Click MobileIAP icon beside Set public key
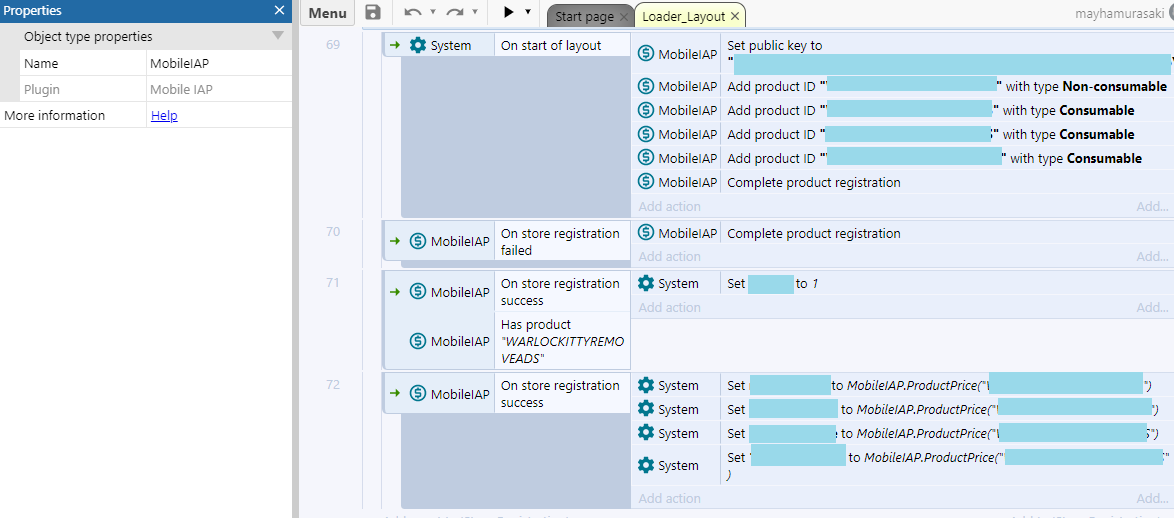The width and height of the screenshot is (1174, 518). (645, 54)
